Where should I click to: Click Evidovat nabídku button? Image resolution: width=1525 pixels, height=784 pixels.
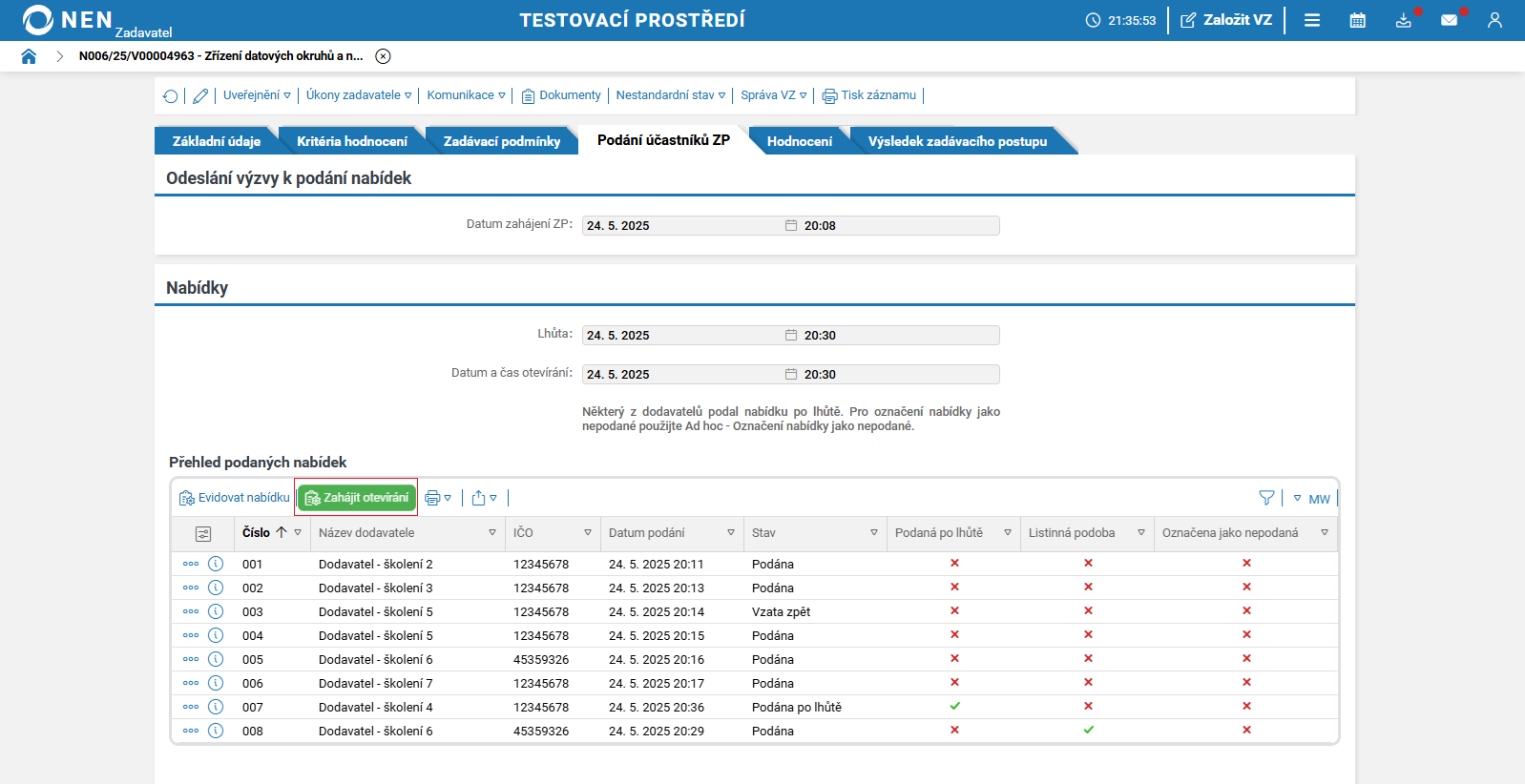tap(235, 498)
